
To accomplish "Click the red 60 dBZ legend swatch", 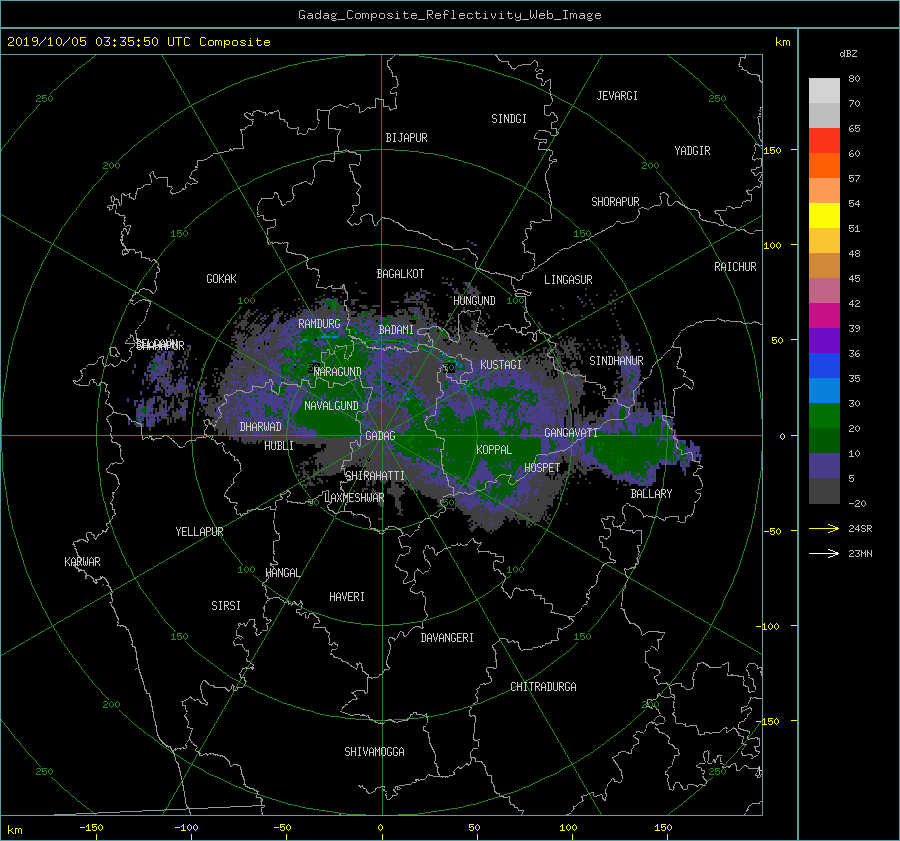I will 824,140.
